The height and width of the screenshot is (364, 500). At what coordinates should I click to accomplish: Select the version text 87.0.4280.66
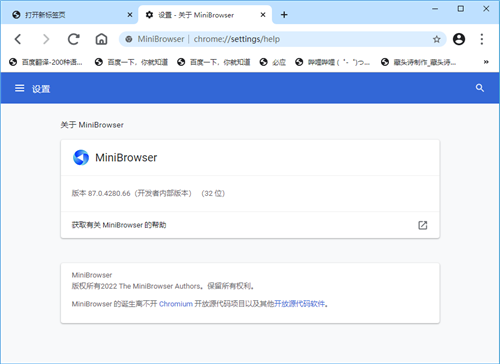click(109, 193)
